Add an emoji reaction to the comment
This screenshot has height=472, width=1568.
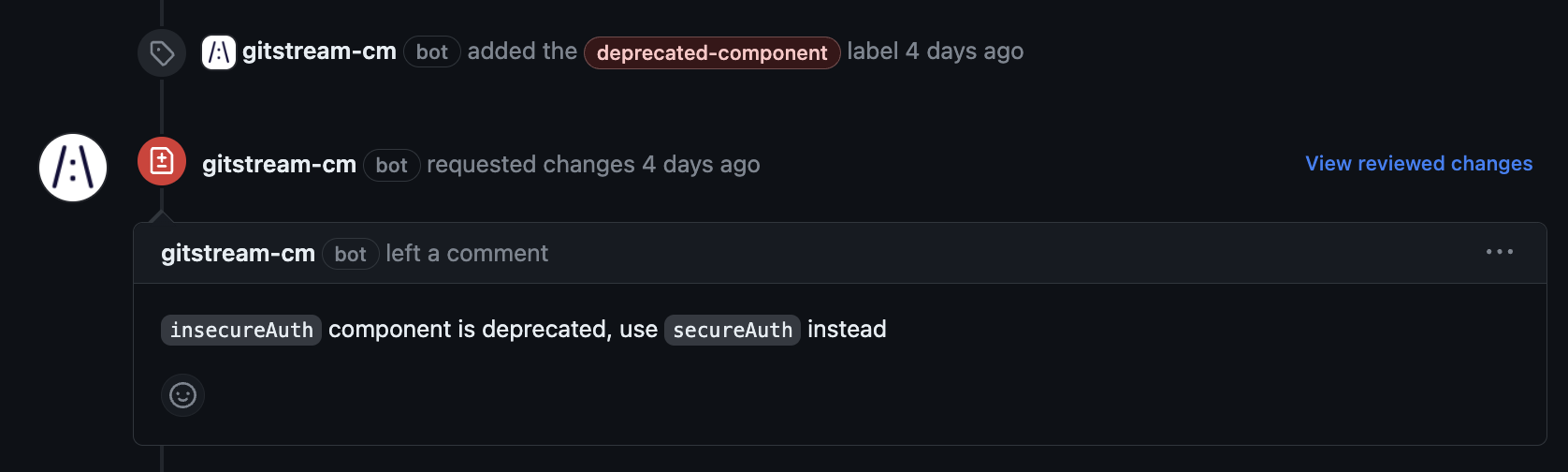coord(182,395)
